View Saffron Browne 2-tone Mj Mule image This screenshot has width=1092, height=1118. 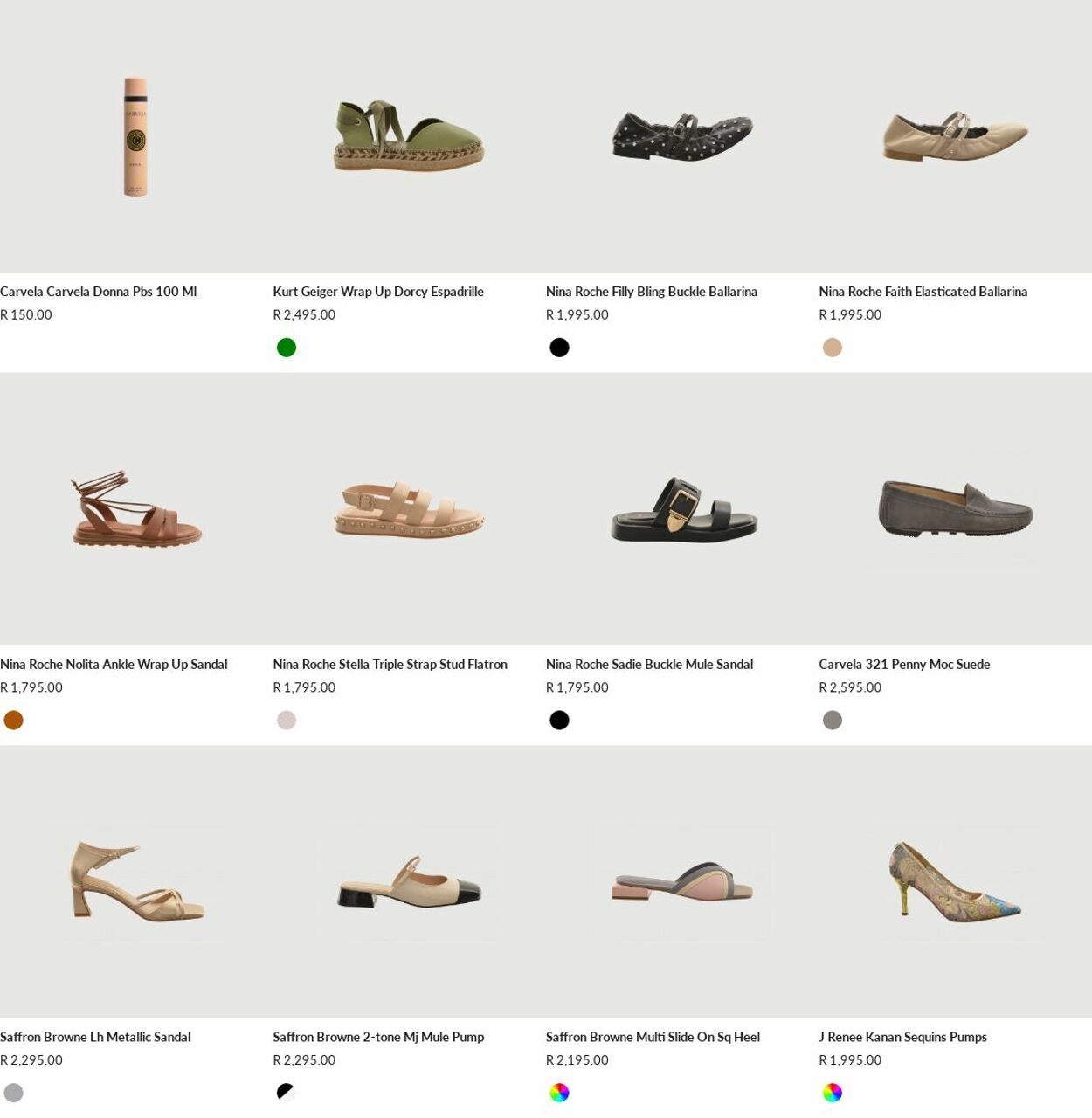pos(409,882)
